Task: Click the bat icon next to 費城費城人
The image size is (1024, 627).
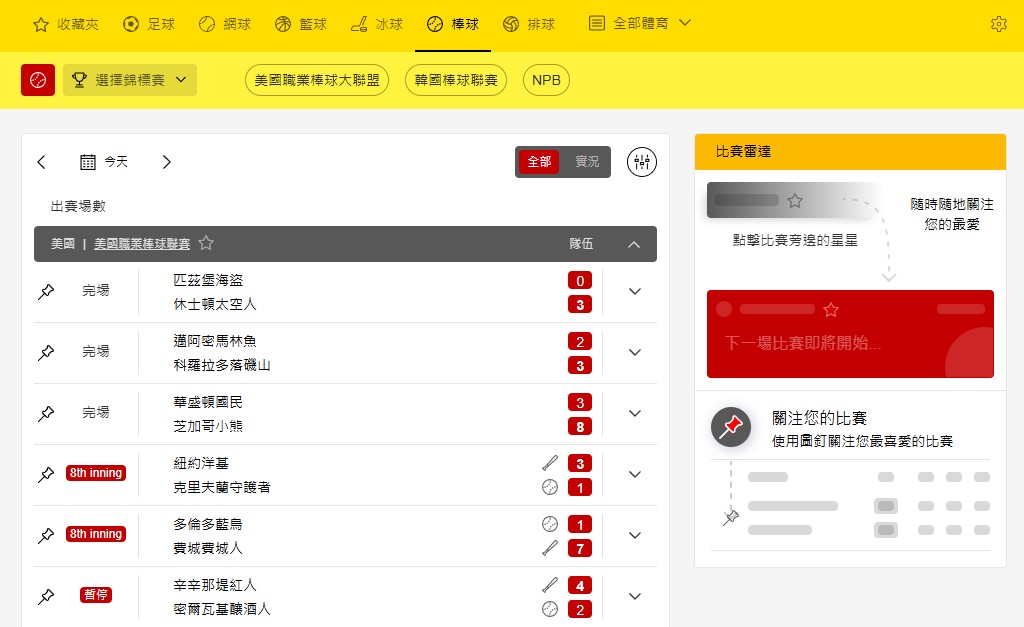Action: (x=550, y=548)
